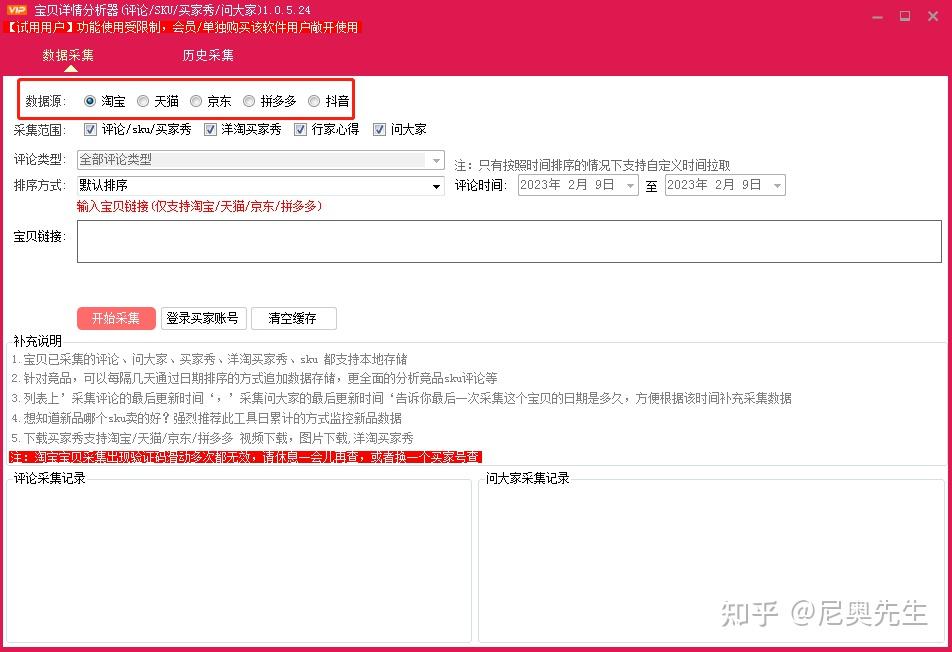Toggle the 评论/sku/买家秀 checkbox

(x=90, y=129)
